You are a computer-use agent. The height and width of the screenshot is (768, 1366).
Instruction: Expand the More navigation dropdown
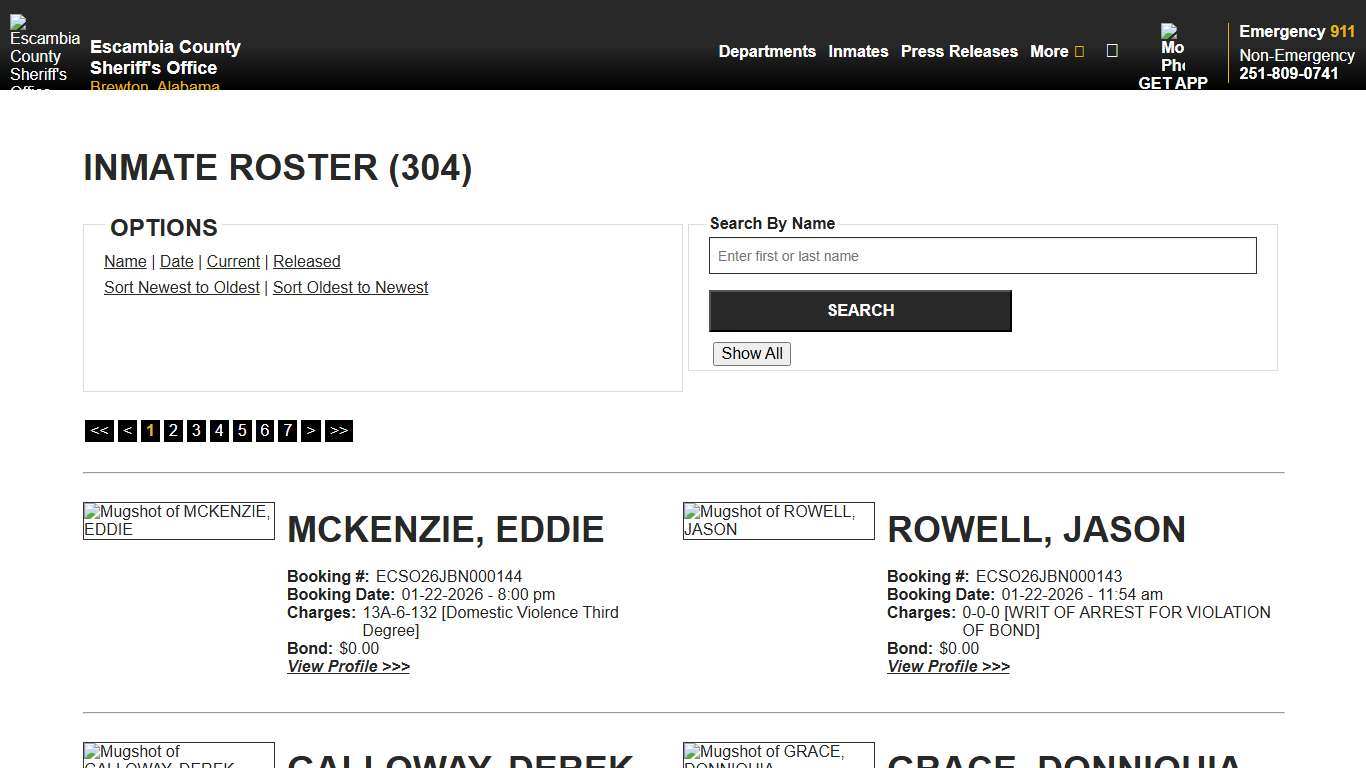point(1056,51)
